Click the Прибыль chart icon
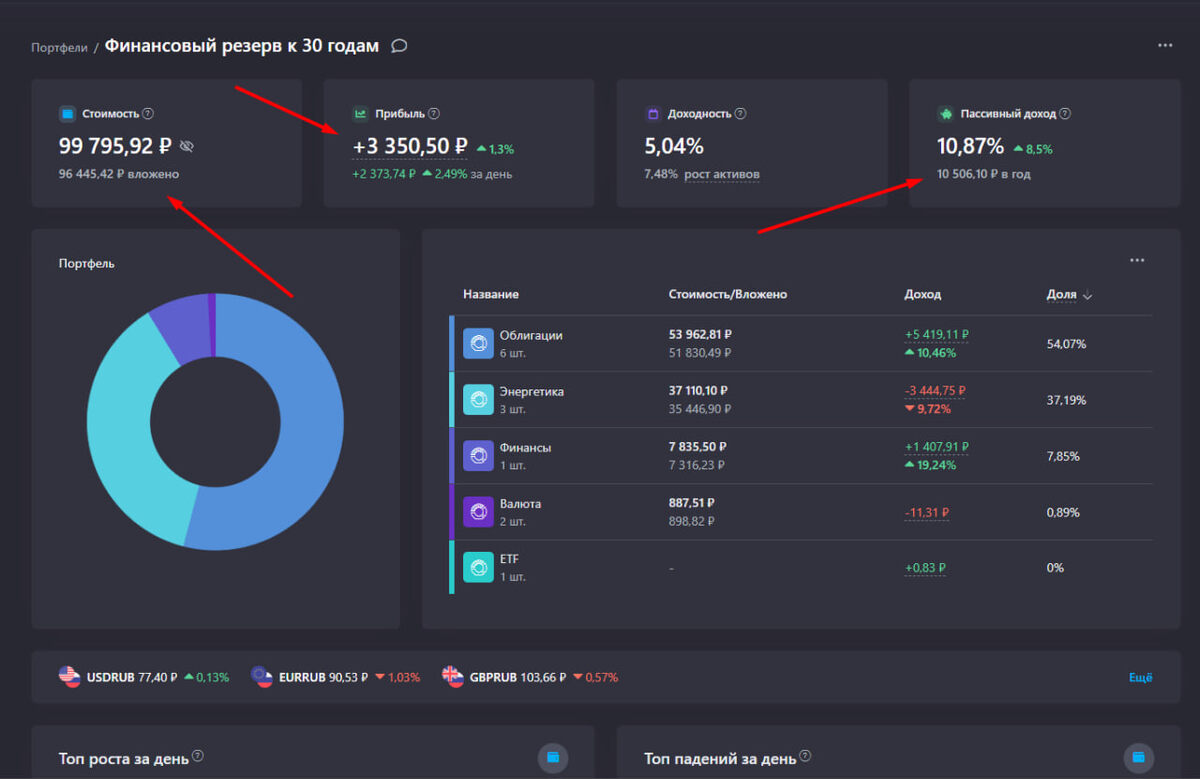The image size is (1200, 779). (x=359, y=113)
